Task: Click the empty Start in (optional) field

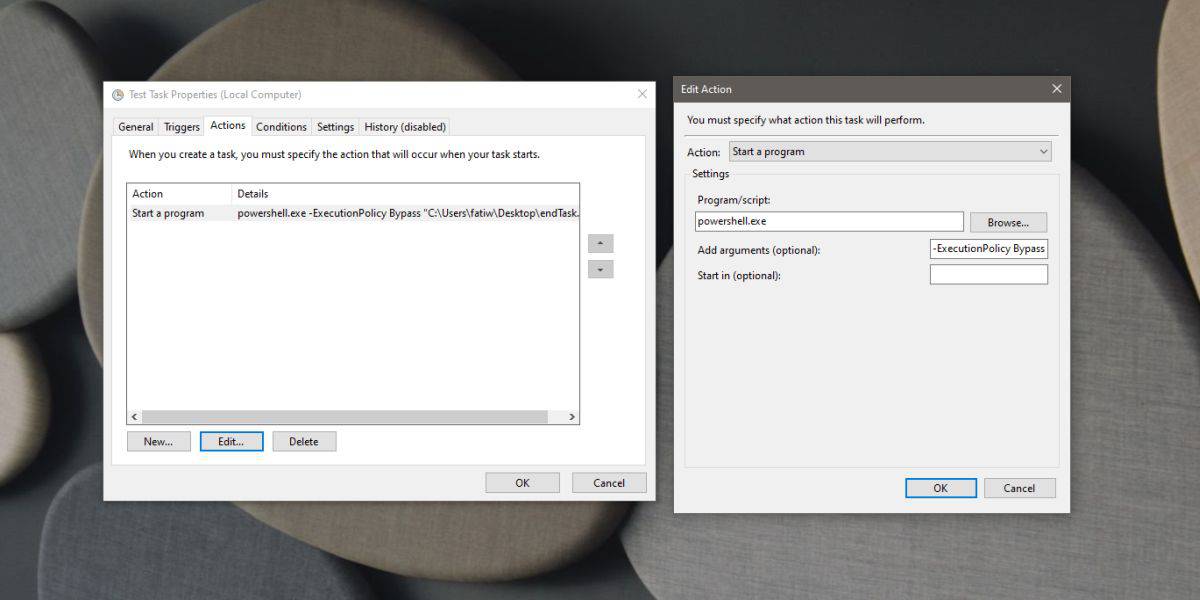Action: [x=989, y=274]
